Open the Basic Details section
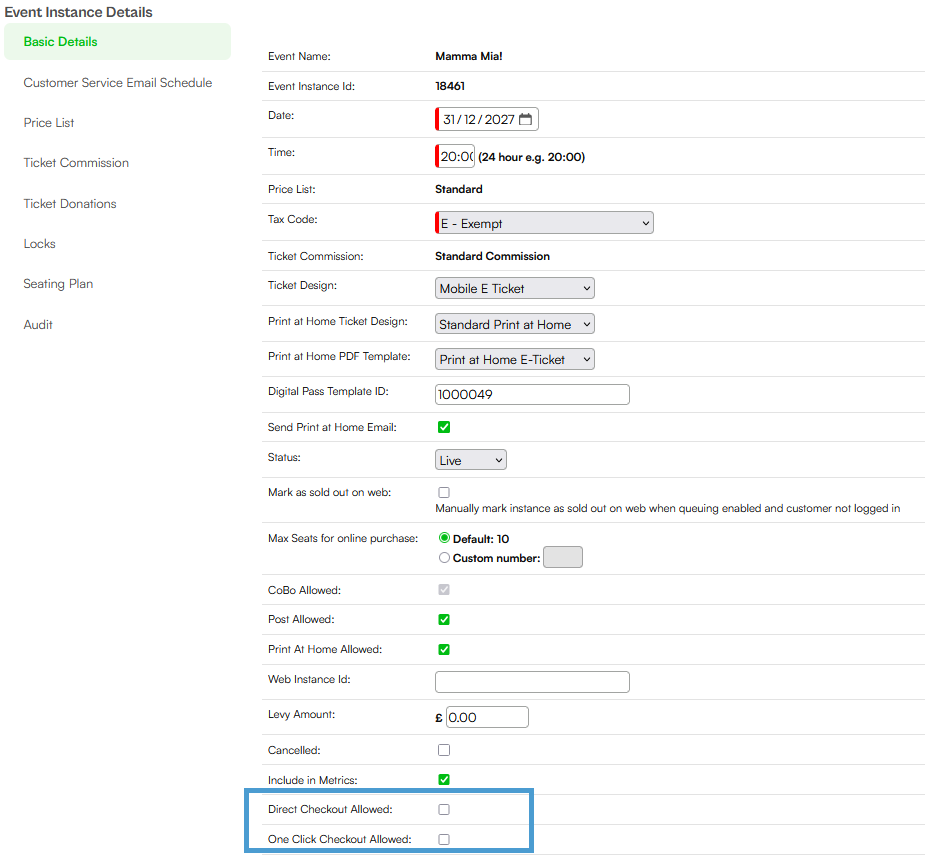The image size is (925, 855). (x=117, y=41)
